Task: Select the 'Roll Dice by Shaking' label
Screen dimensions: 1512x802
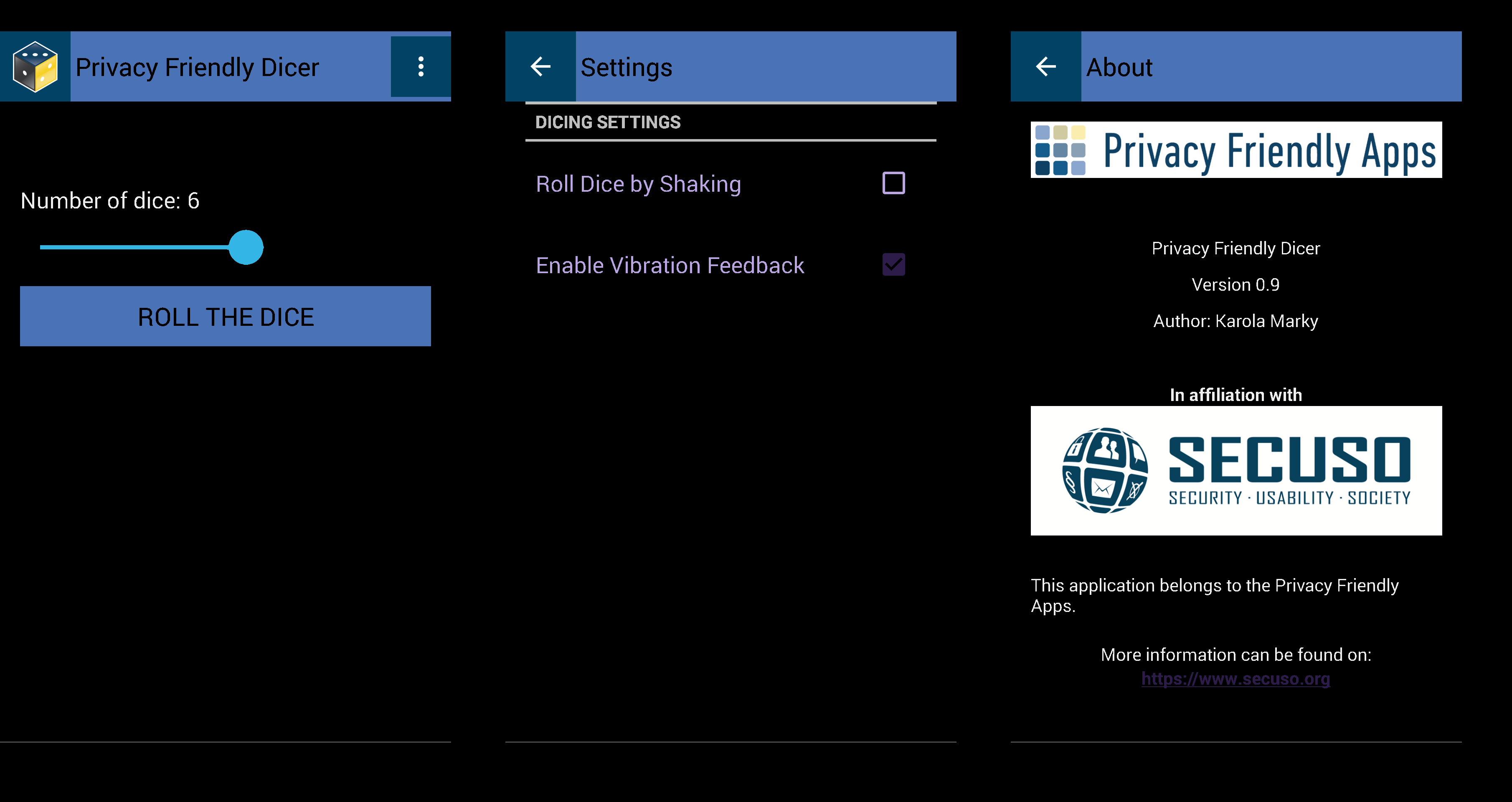Action: 639,184
